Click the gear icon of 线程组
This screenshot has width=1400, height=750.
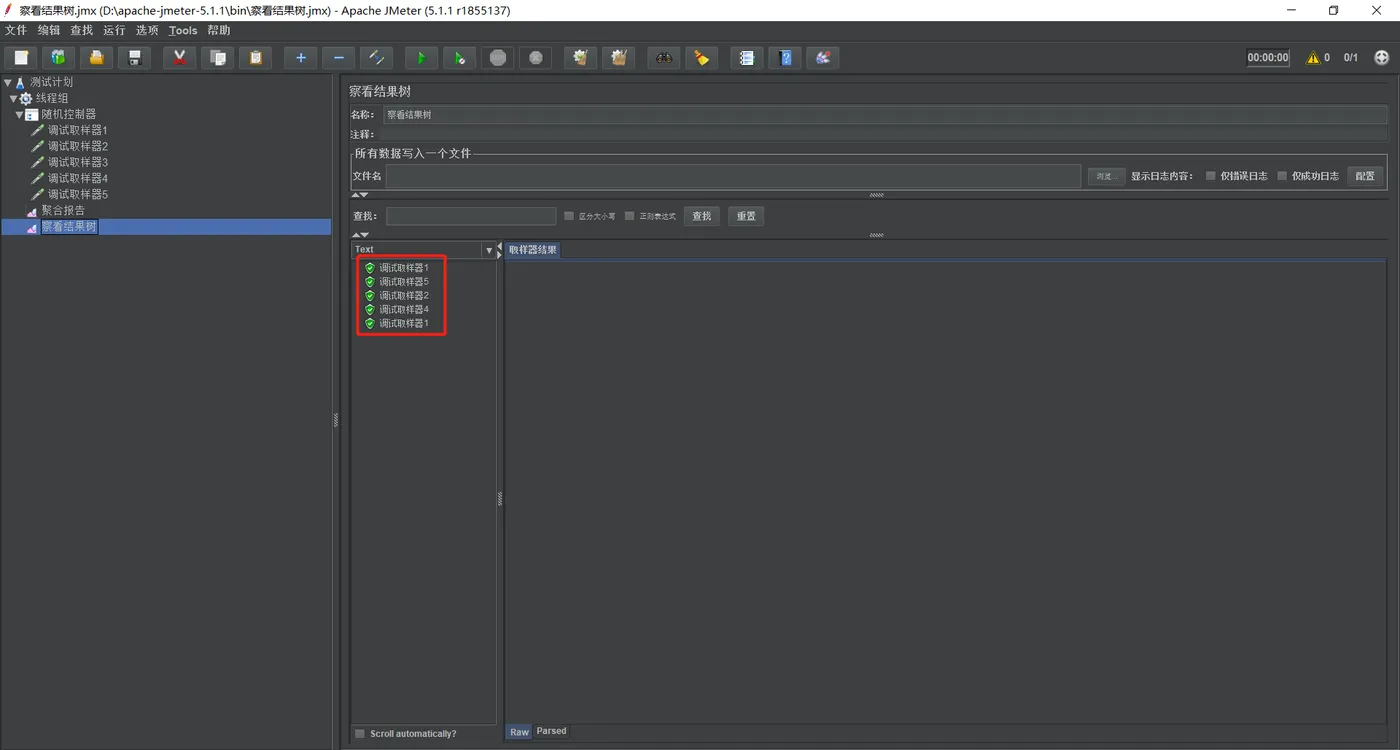(26, 98)
